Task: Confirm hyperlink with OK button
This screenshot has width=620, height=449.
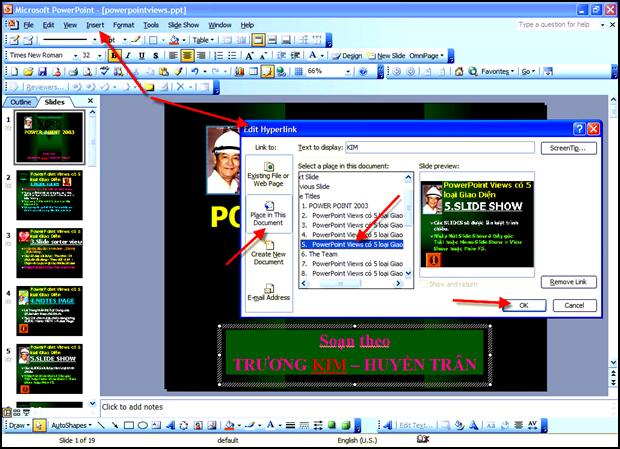Action: [524, 305]
